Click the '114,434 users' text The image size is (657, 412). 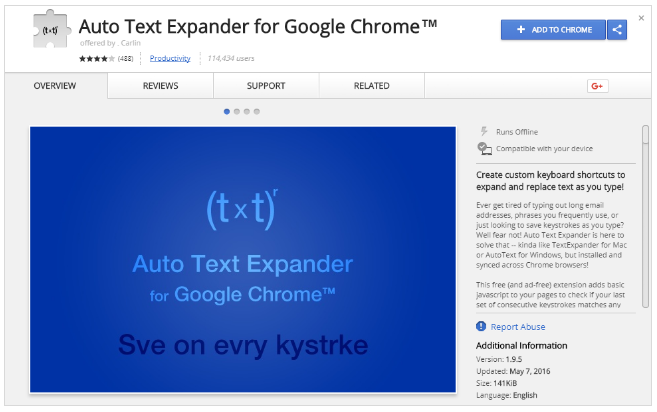click(231, 58)
